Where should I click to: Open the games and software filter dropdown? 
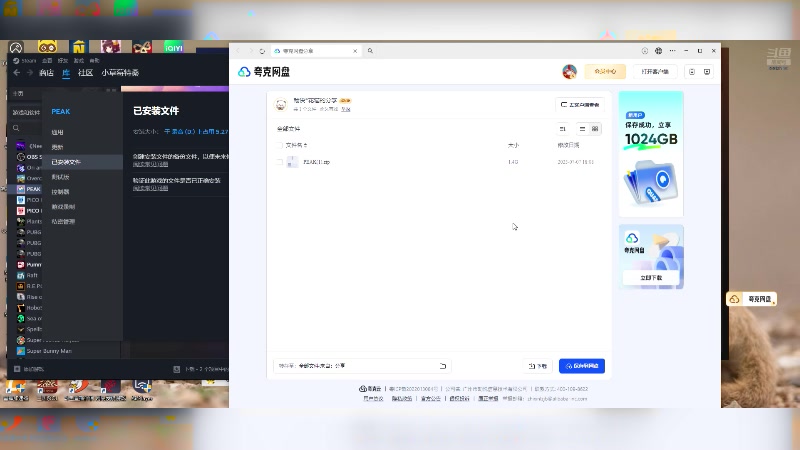(27, 112)
